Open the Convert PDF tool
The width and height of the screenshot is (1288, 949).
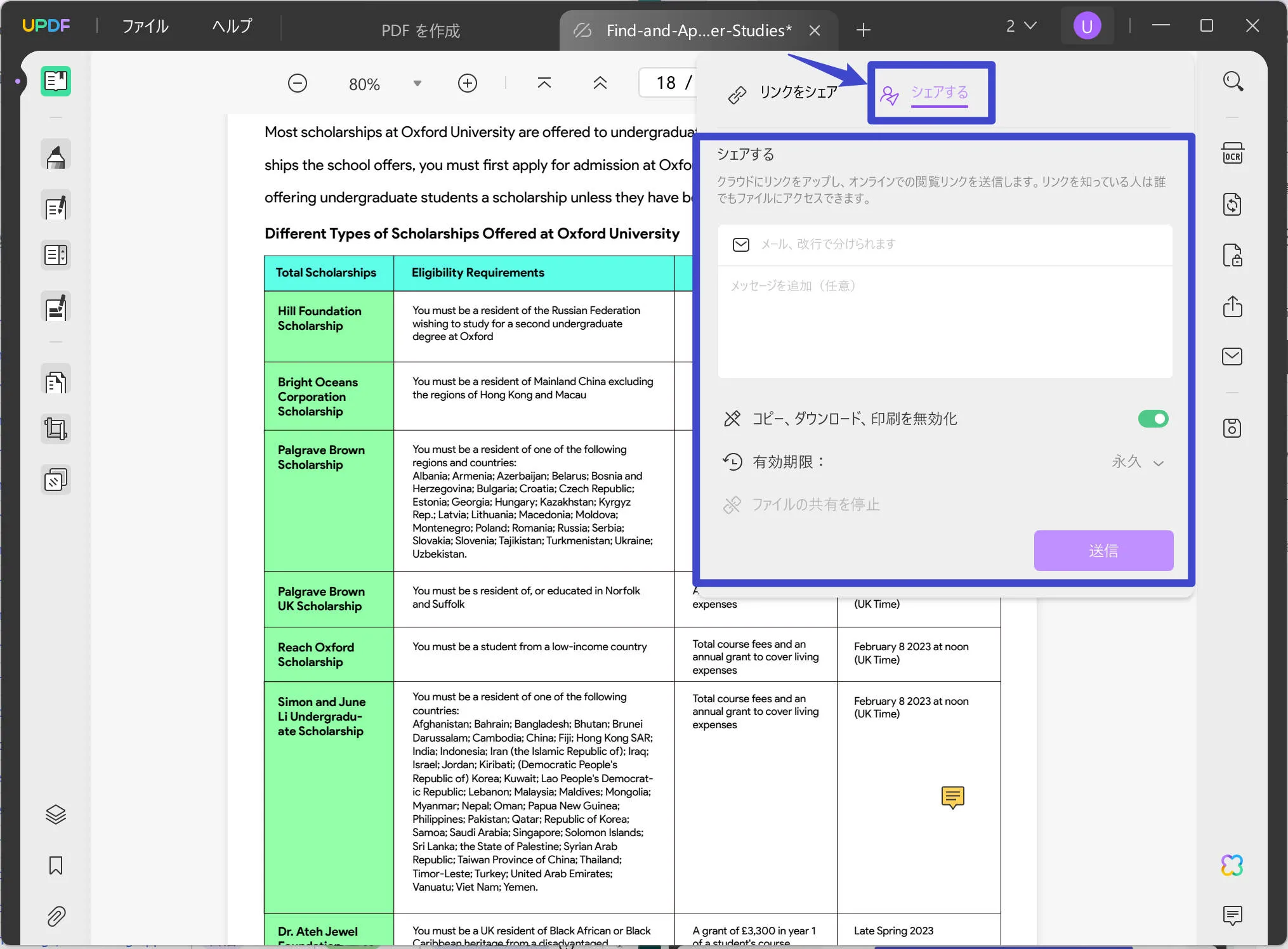(1233, 204)
